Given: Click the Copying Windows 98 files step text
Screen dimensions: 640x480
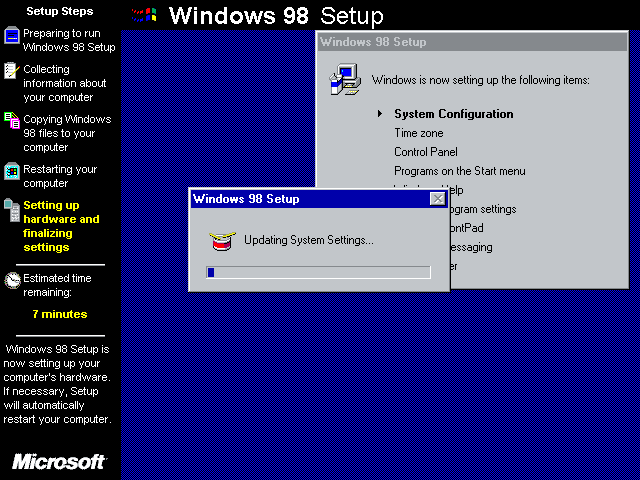Looking at the screenshot, I should point(67,133).
